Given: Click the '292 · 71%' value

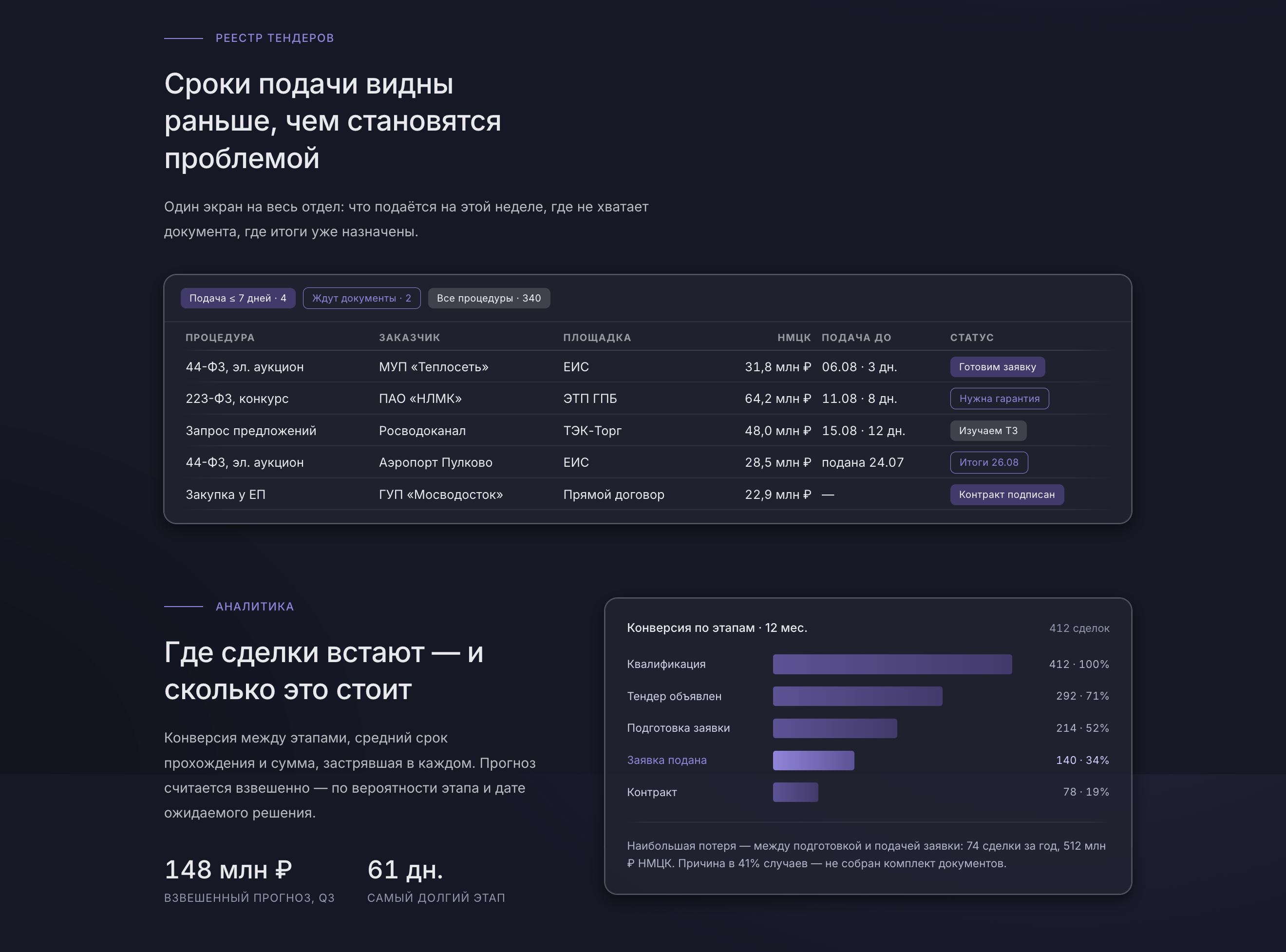Looking at the screenshot, I should [1082, 696].
